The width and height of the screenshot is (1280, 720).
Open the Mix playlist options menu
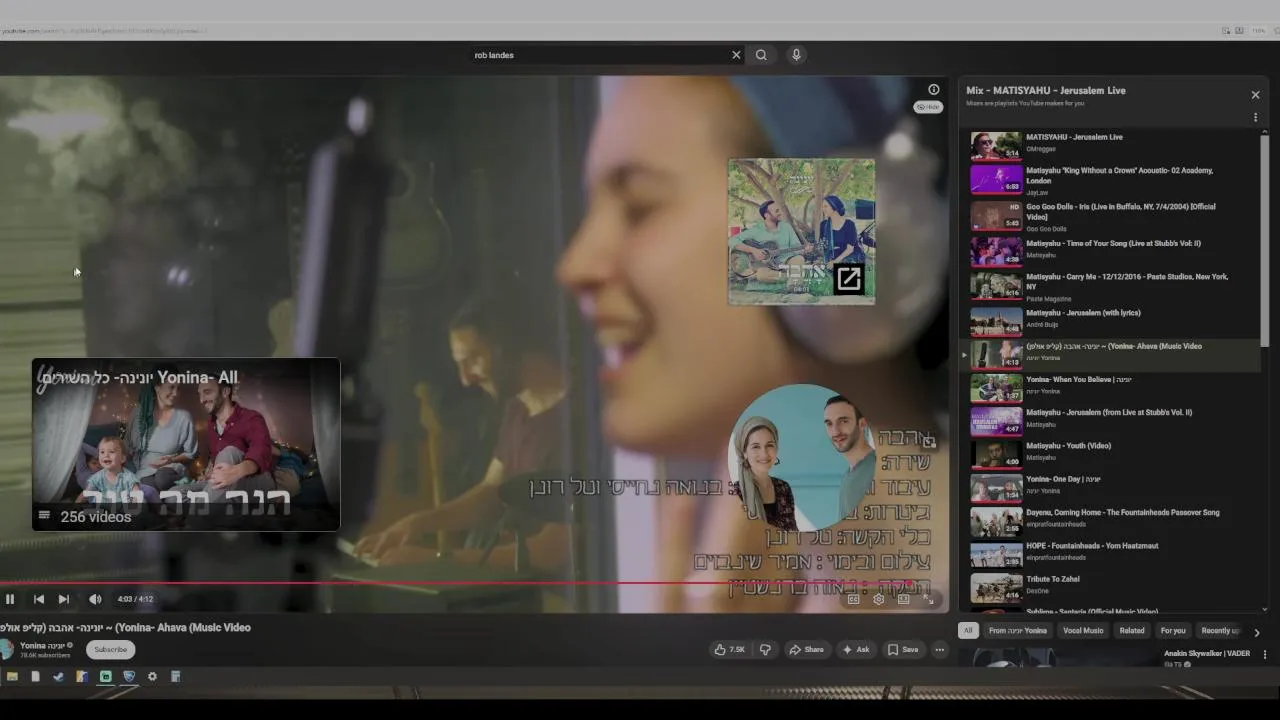point(1255,117)
